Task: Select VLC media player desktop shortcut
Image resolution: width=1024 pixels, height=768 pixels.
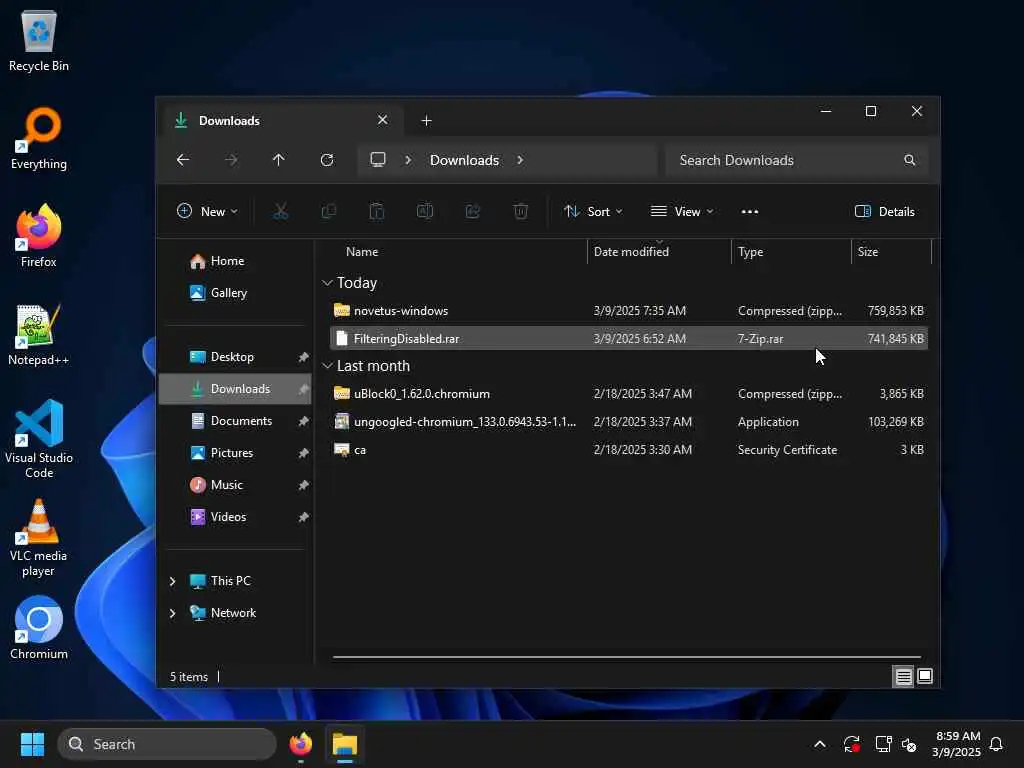Action: (39, 537)
